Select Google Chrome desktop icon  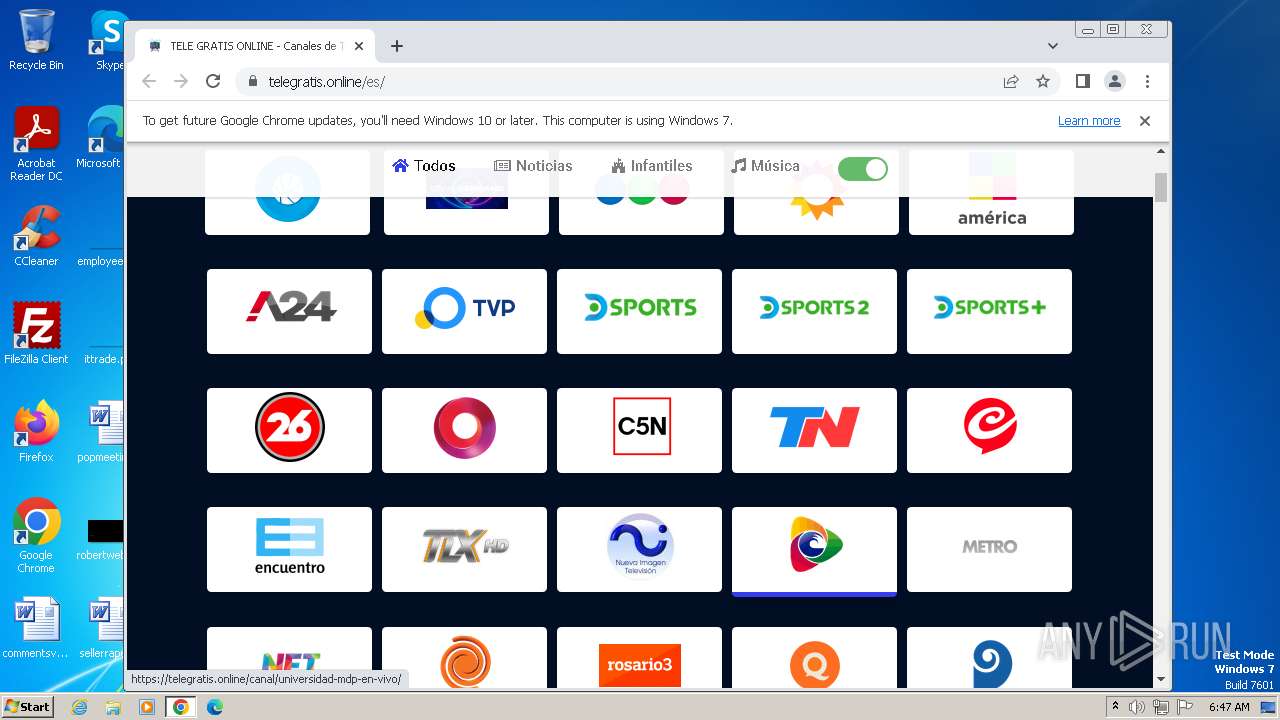point(36,535)
